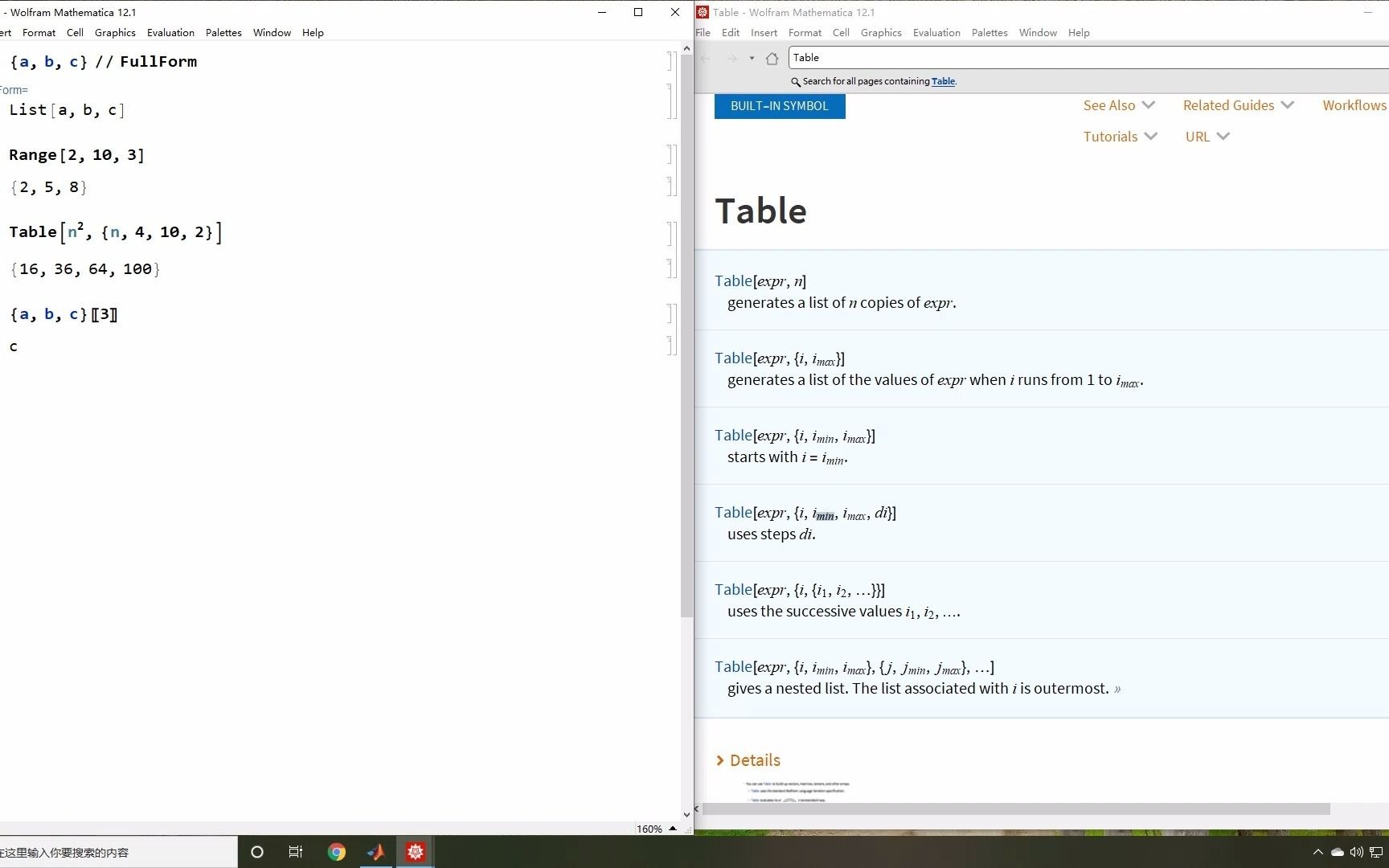Image resolution: width=1389 pixels, height=868 pixels.
Task: Click the notebook scrollbar down arrow
Action: tap(686, 814)
